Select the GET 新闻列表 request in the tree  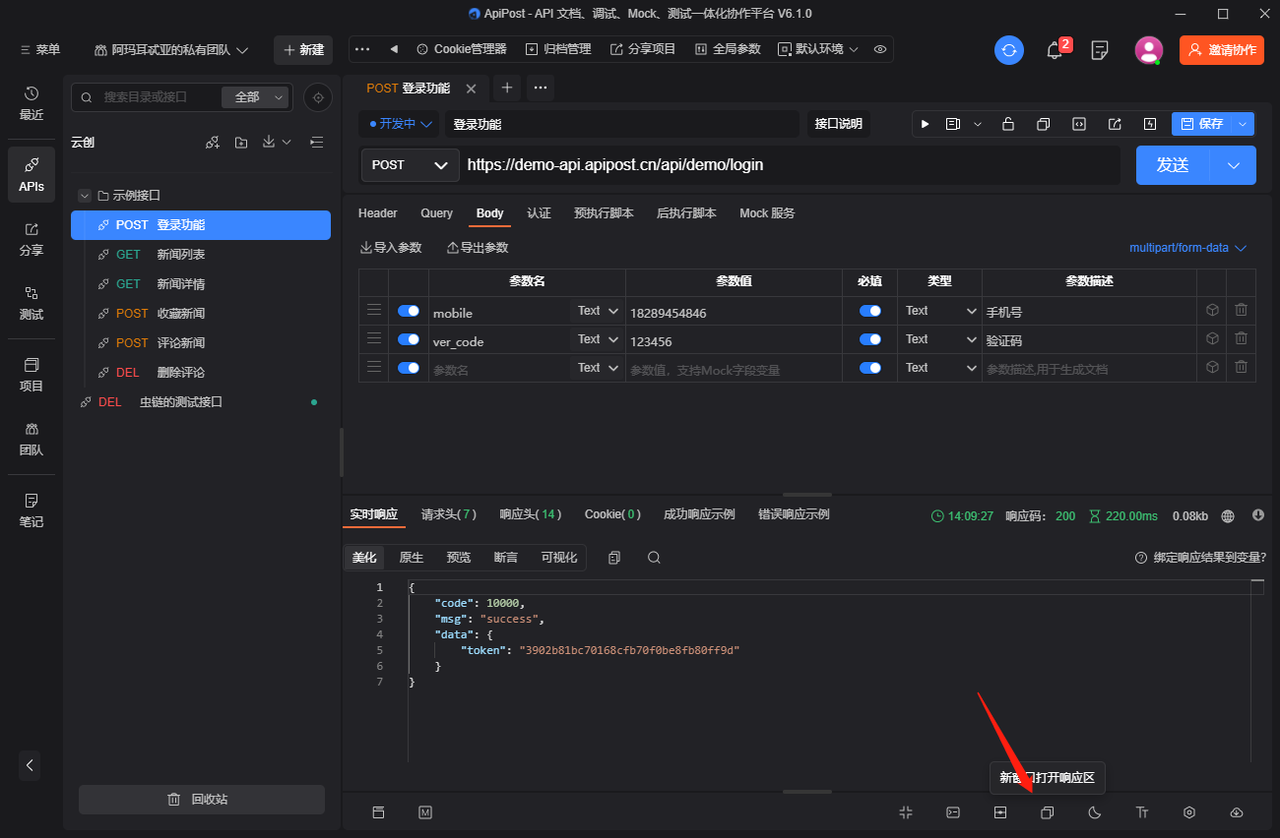pos(200,255)
